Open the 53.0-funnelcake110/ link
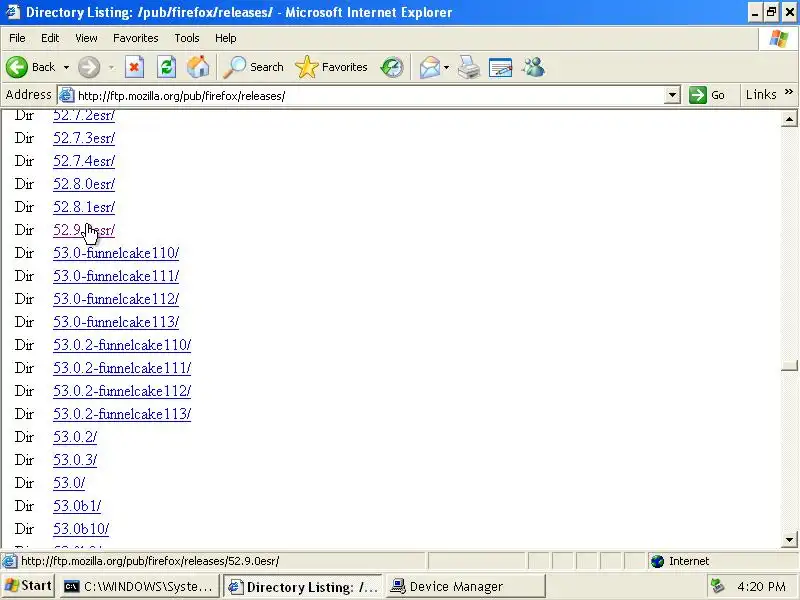Screen dimensions: 800x600 [116, 253]
